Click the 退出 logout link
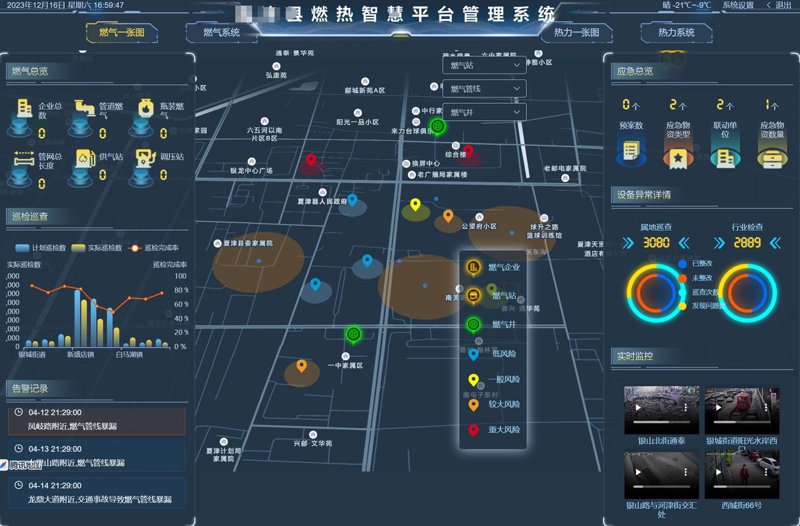Viewport: 800px width, 526px height. coord(780,5)
